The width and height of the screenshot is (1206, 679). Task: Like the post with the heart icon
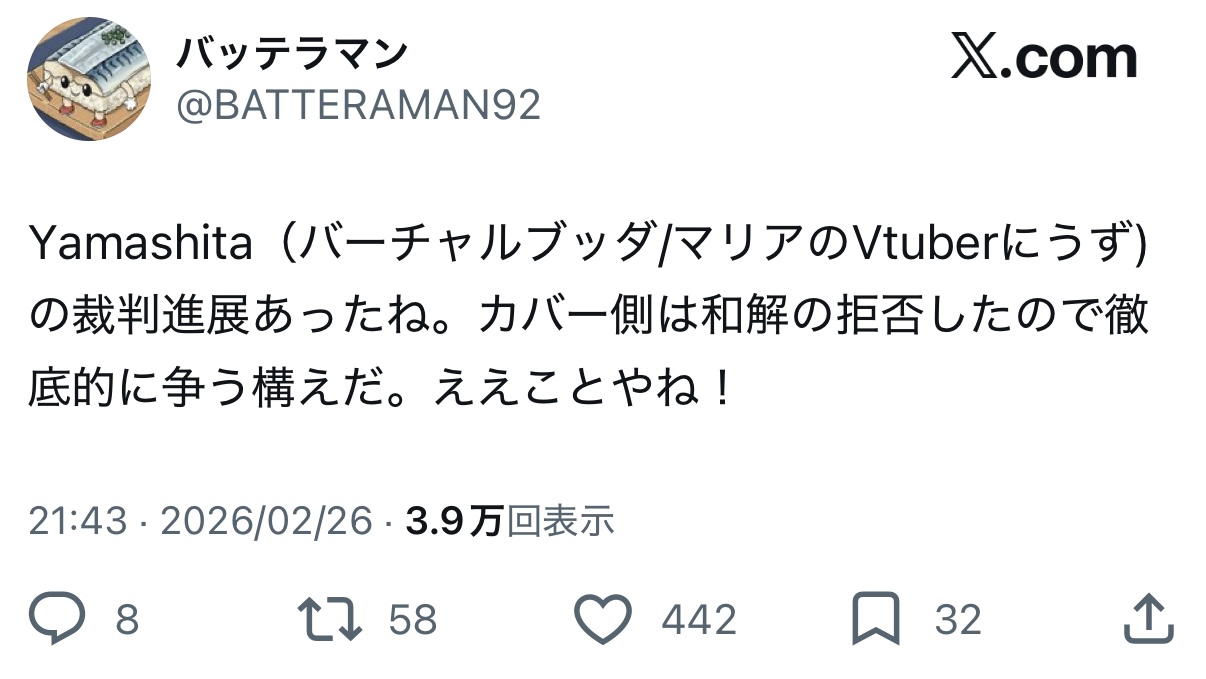tap(605, 620)
